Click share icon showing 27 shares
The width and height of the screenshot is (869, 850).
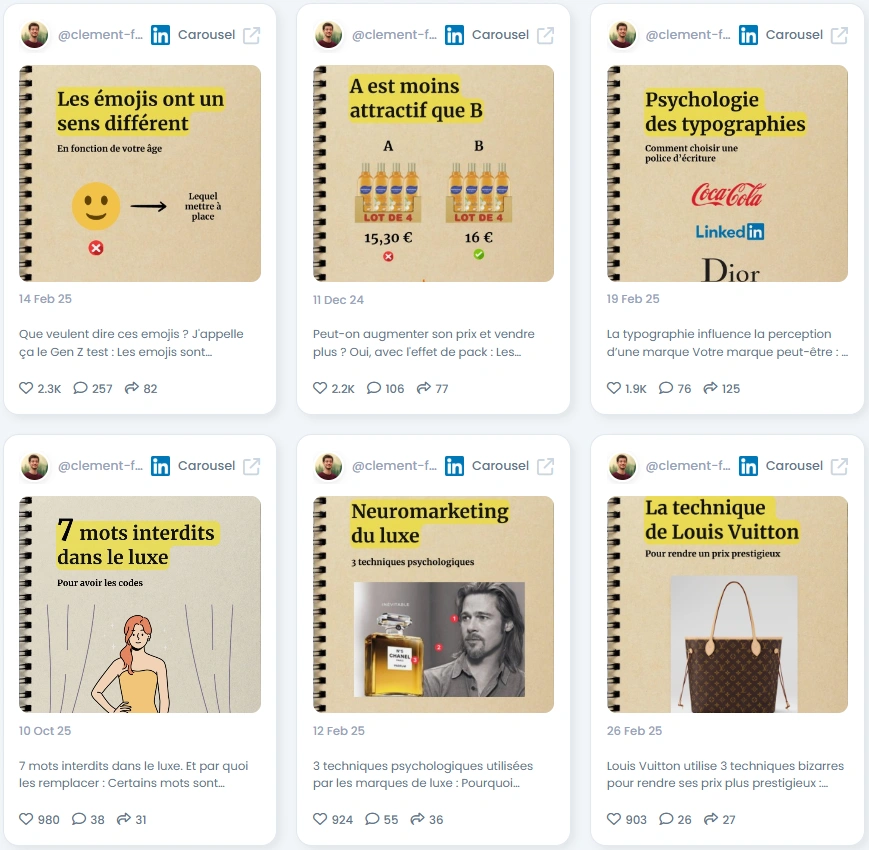click(710, 818)
